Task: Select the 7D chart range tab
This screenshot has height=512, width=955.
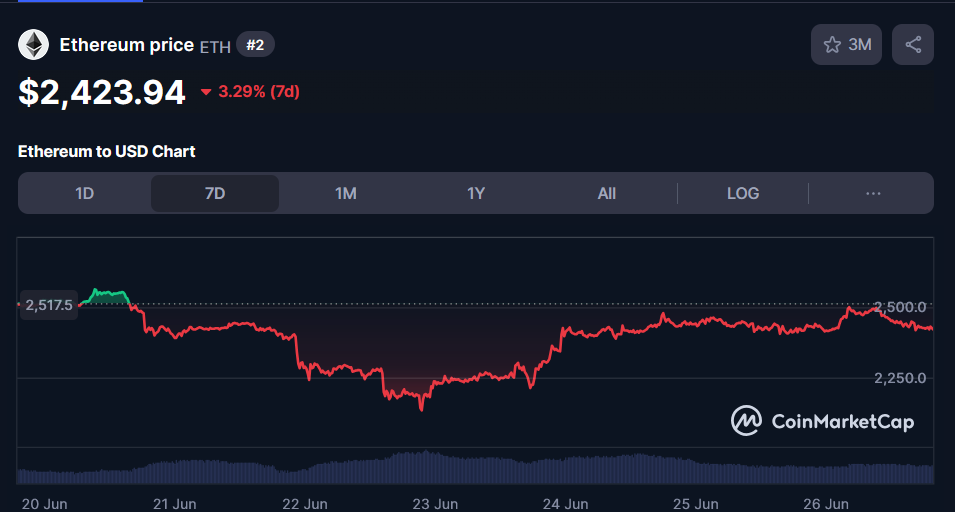Action: (x=215, y=194)
